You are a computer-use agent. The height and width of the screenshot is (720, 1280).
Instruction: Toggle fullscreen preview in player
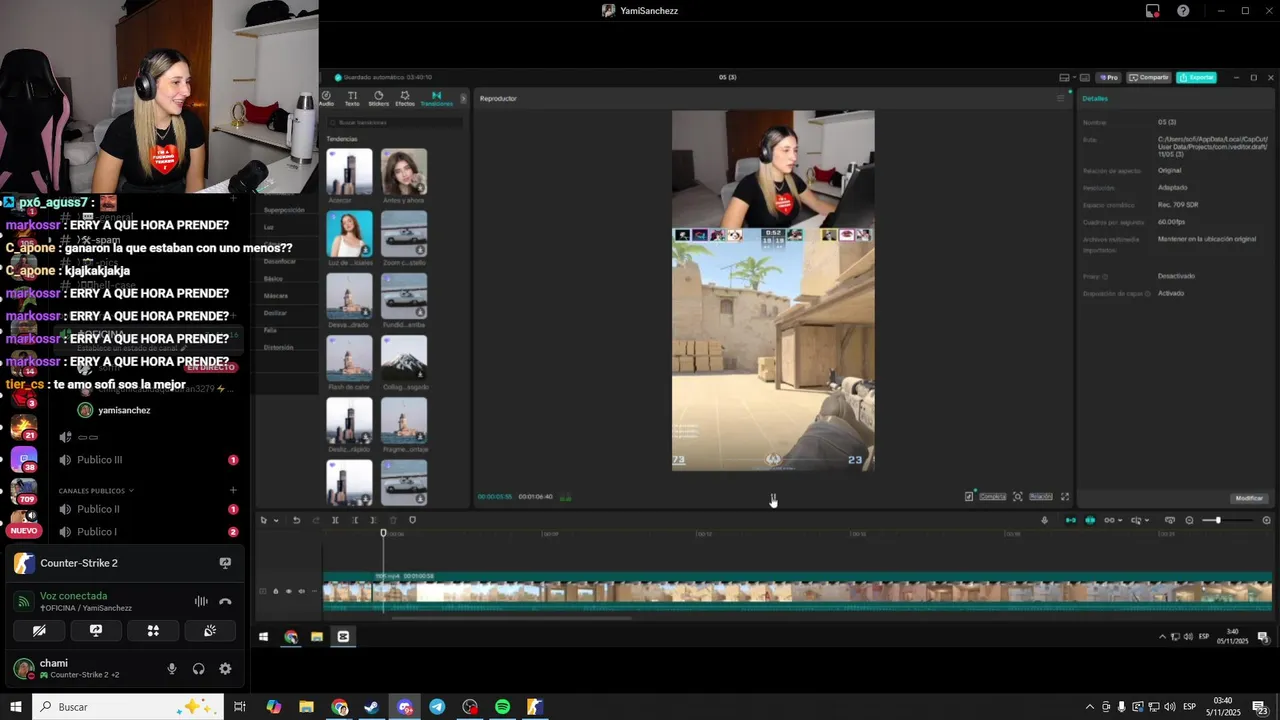pyautogui.click(x=1065, y=497)
